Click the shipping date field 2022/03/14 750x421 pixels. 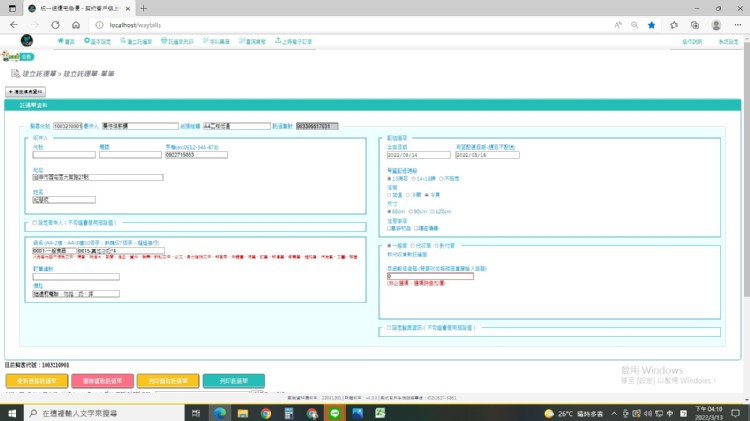click(x=419, y=155)
